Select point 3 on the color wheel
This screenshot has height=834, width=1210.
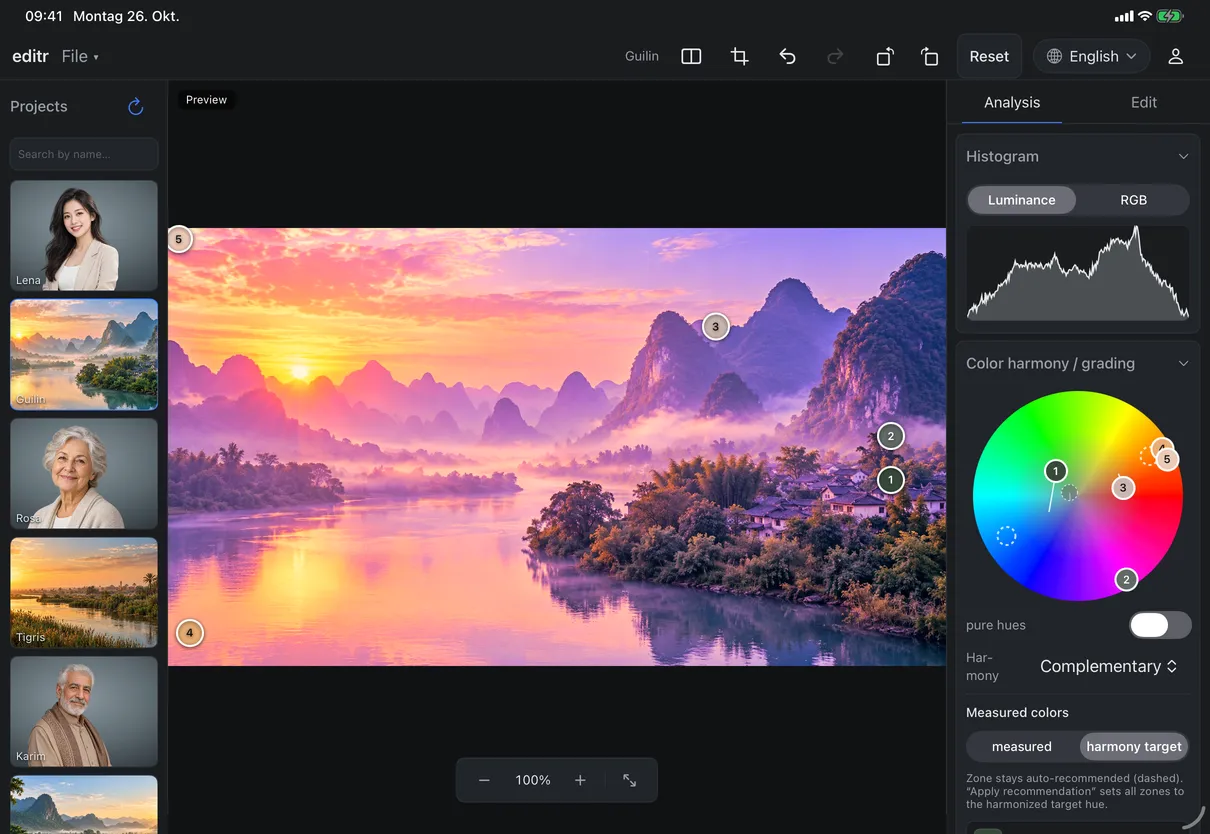click(1123, 488)
